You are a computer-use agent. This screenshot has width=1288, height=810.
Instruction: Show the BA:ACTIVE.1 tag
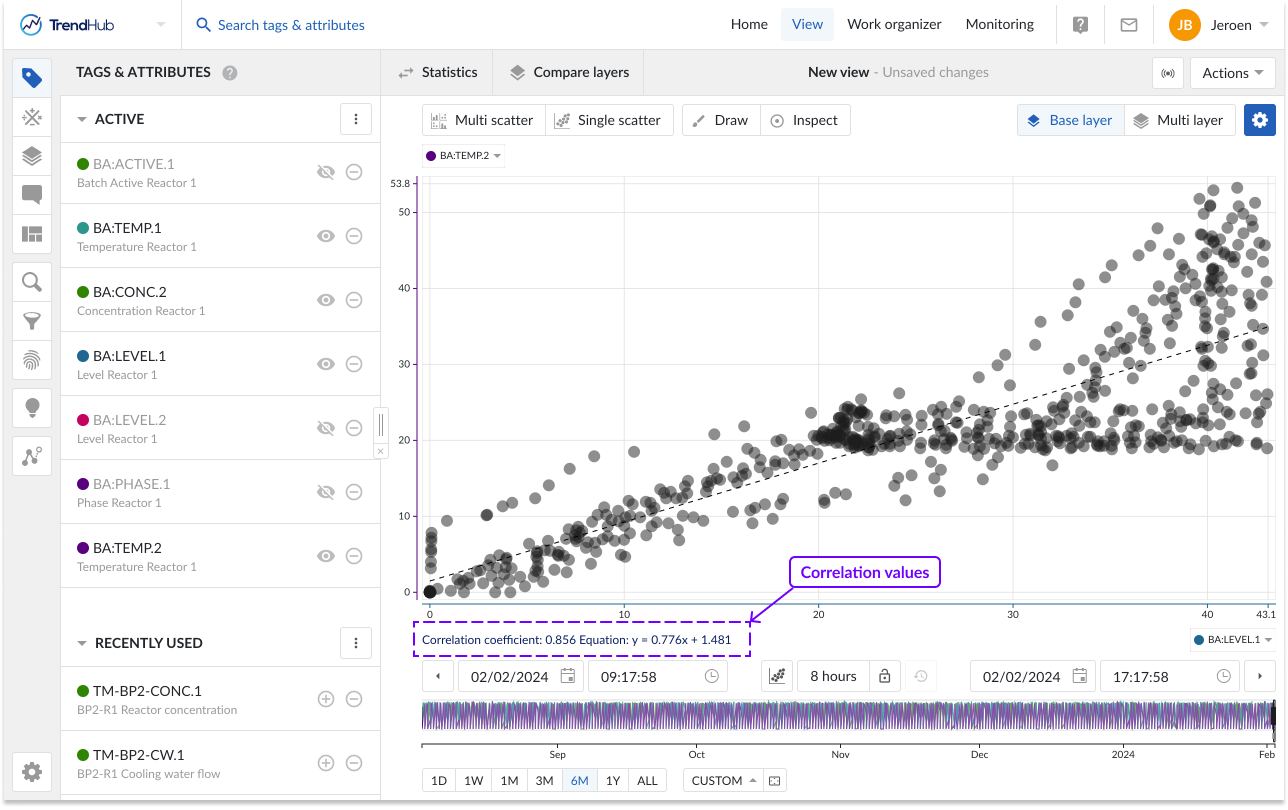click(x=326, y=172)
